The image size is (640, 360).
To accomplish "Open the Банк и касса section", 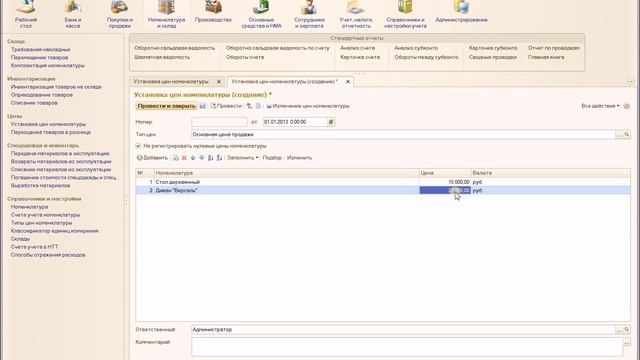I will pos(73,15).
